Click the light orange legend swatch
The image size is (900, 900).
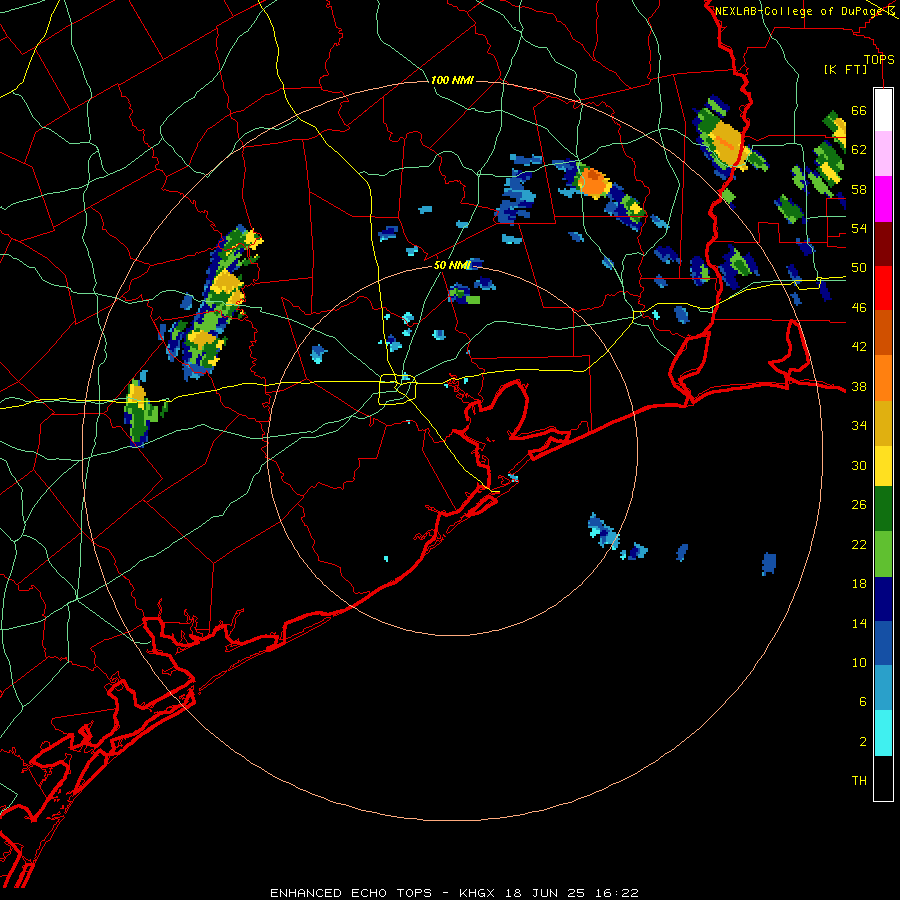tap(883, 378)
